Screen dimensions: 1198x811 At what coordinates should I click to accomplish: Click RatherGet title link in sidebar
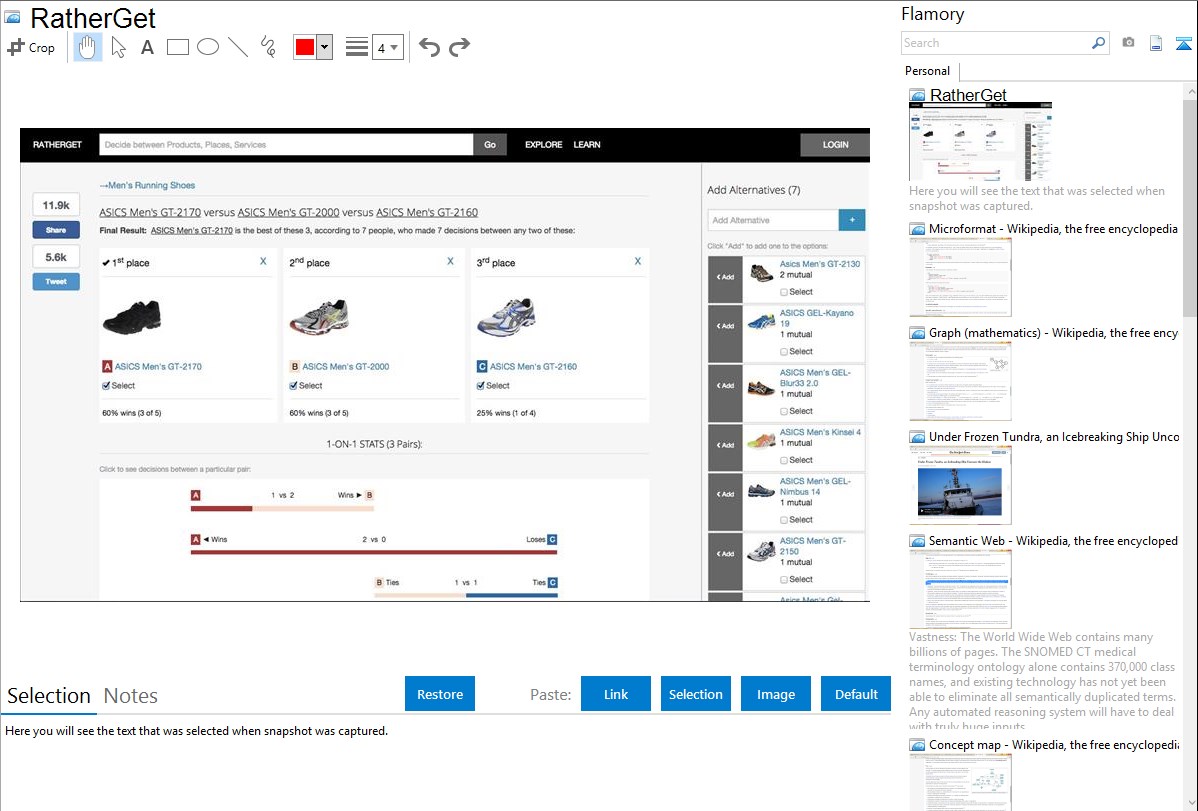(968, 95)
